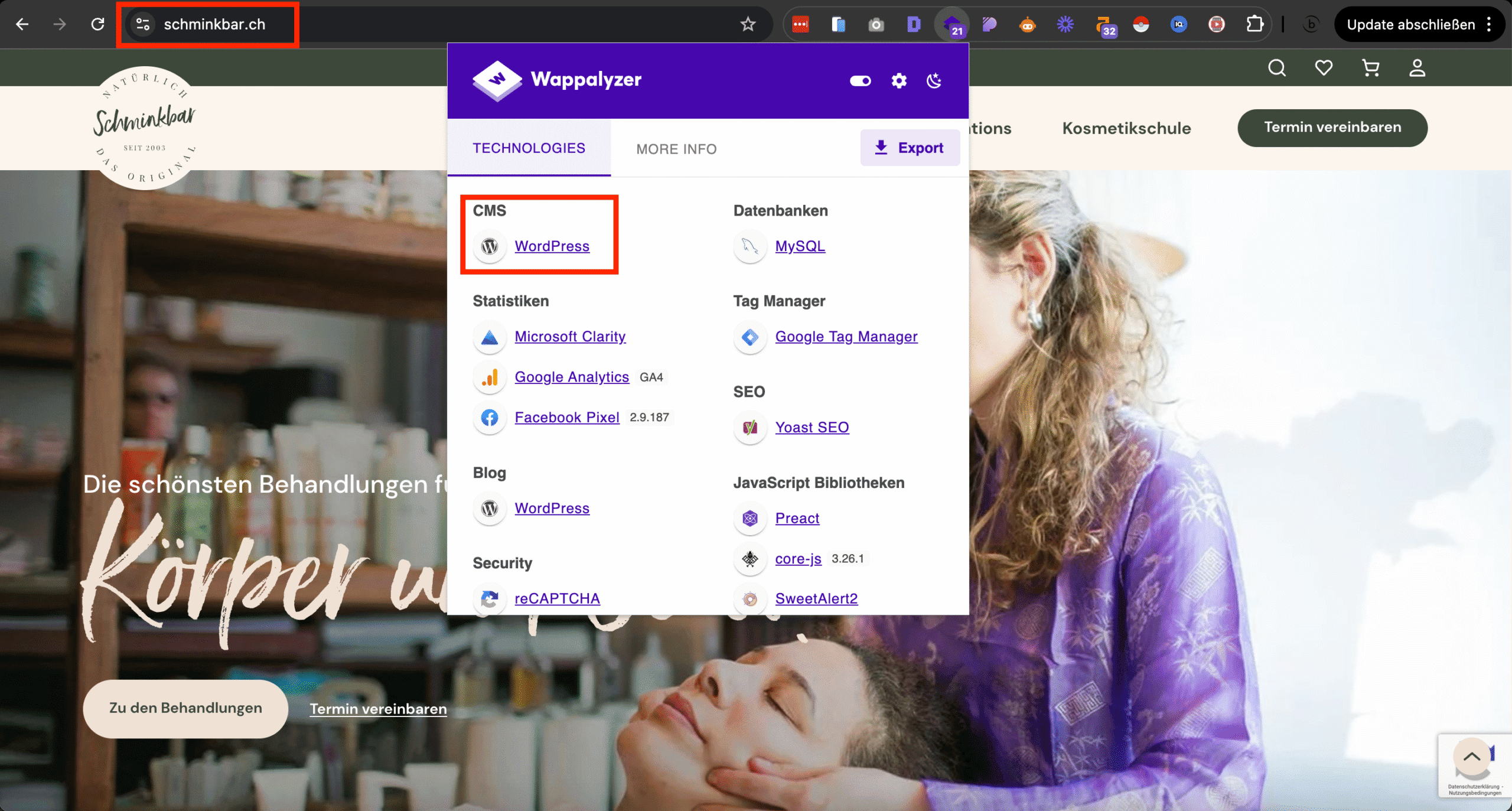Image resolution: width=1512 pixels, height=811 pixels.
Task: Click the Preact atom icon
Action: coord(750,518)
